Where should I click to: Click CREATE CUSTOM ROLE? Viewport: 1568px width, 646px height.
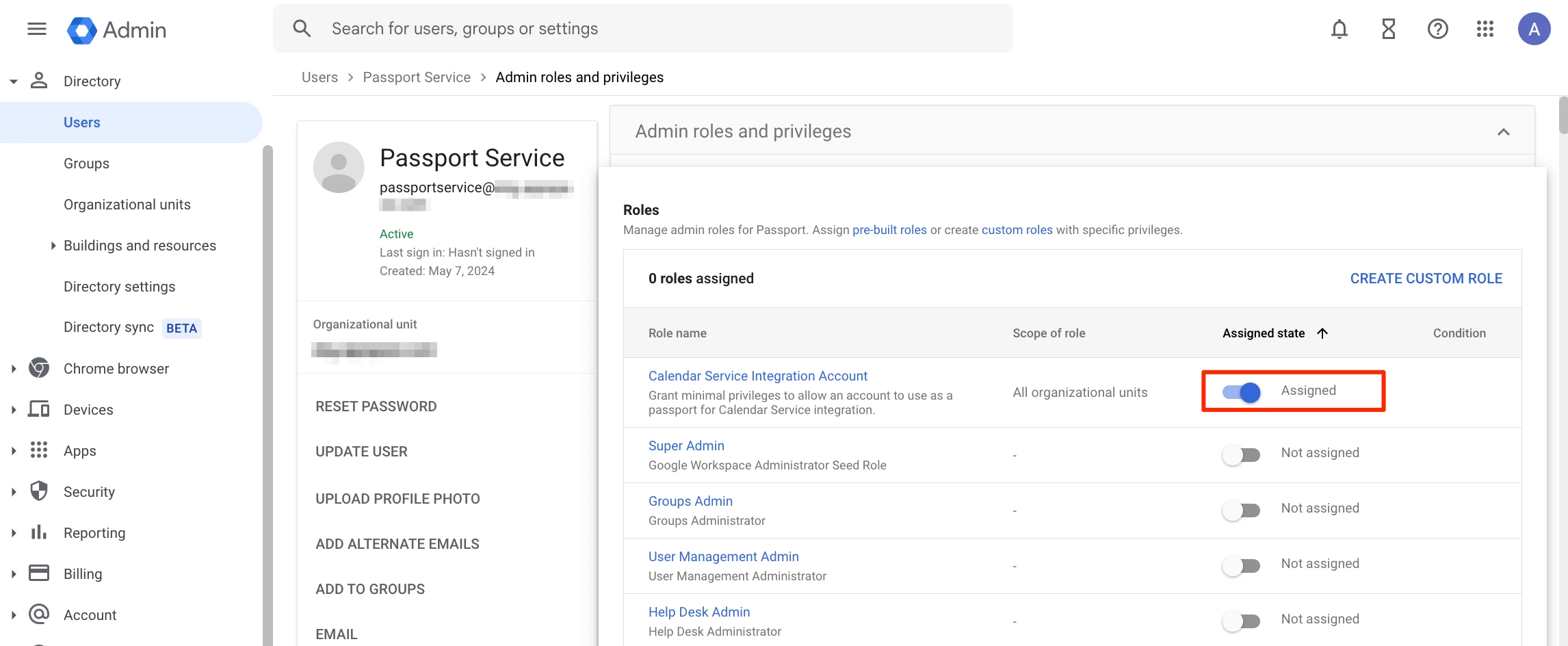pyautogui.click(x=1426, y=279)
